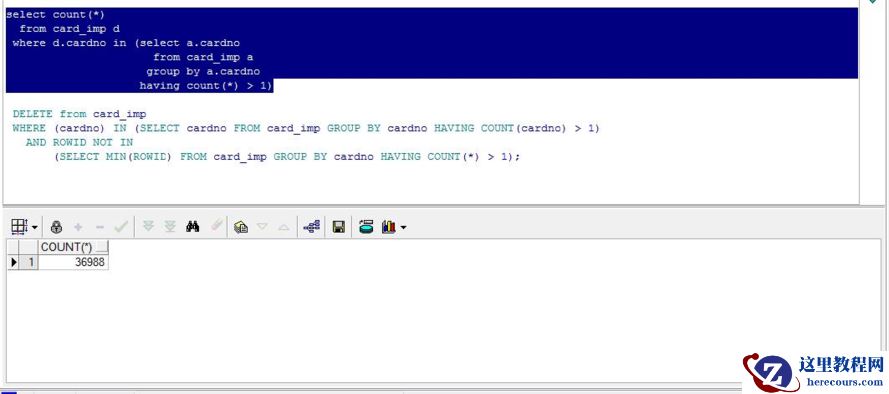Click the Fetch last page arrows
The width and height of the screenshot is (889, 394).
(x=170, y=227)
